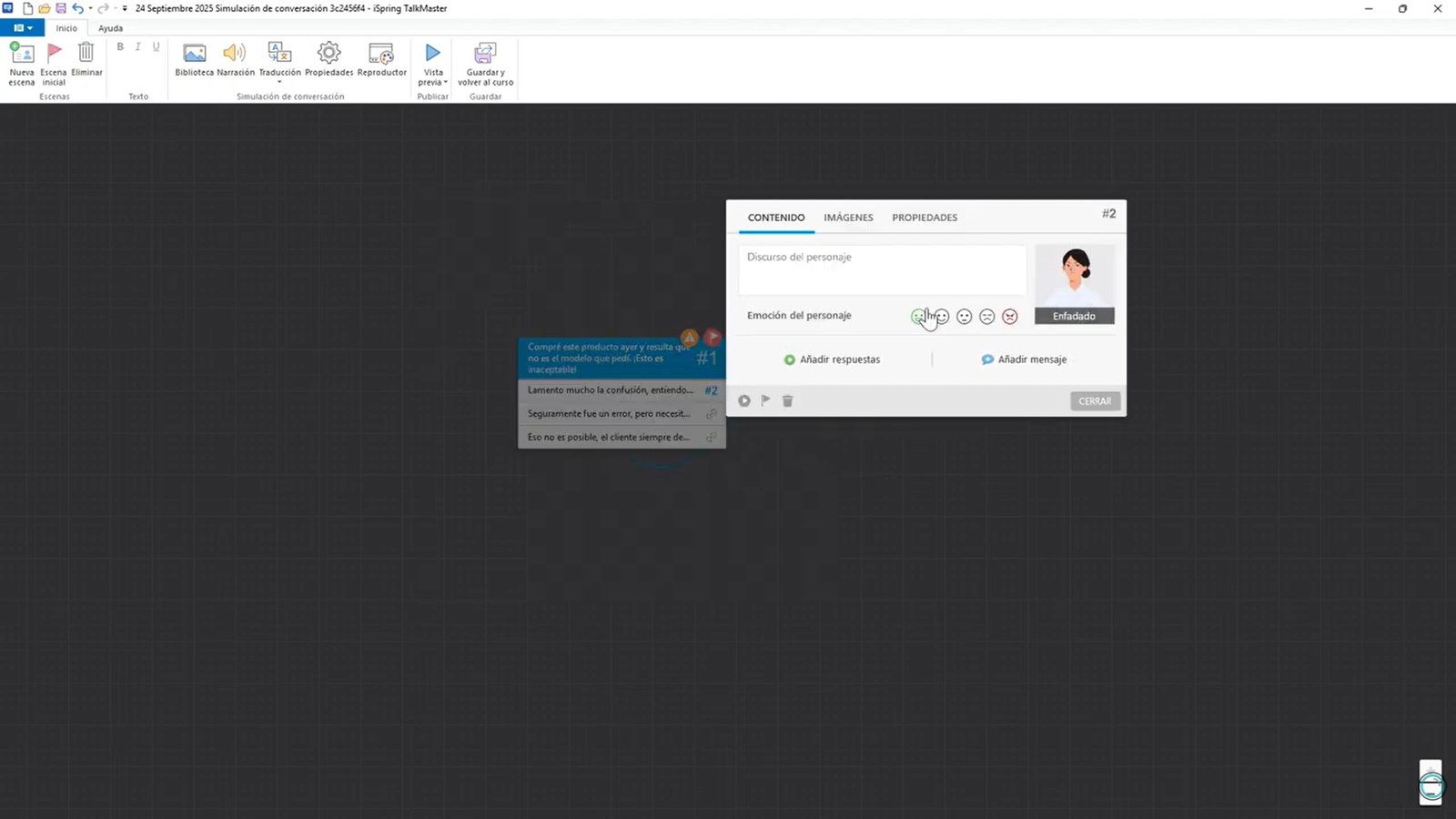Click Añadir respuestas button
Viewport: 1456px width, 819px height.
coord(832,359)
